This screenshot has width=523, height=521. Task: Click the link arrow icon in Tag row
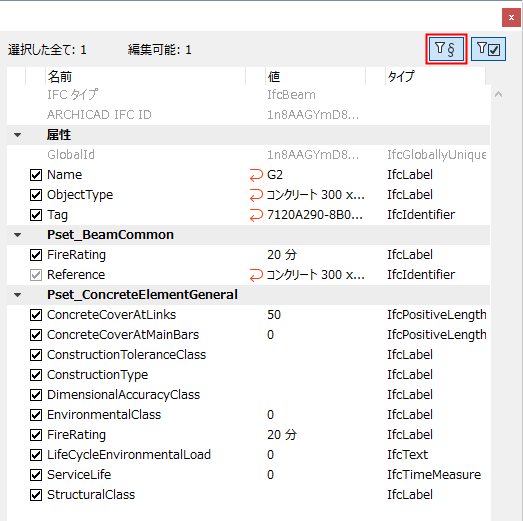(256, 215)
